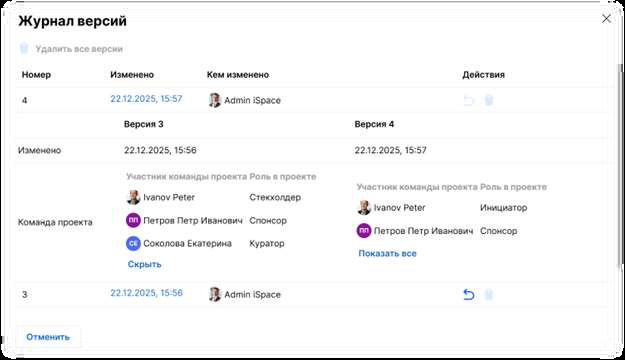The width and height of the screenshot is (625, 360).
Task: Click the Действия column header
Action: click(x=483, y=75)
